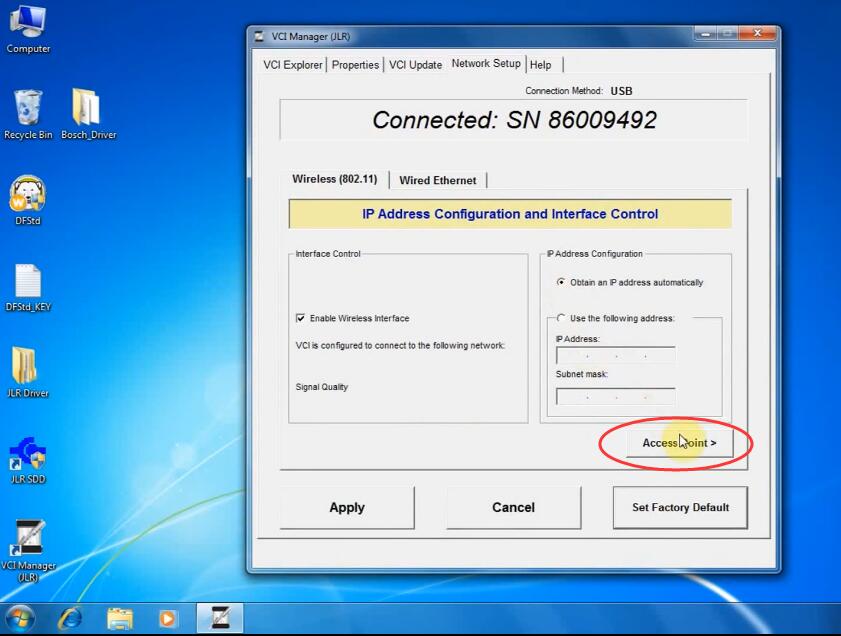841x636 pixels.
Task: Click the Cancel button
Action: (x=513, y=507)
